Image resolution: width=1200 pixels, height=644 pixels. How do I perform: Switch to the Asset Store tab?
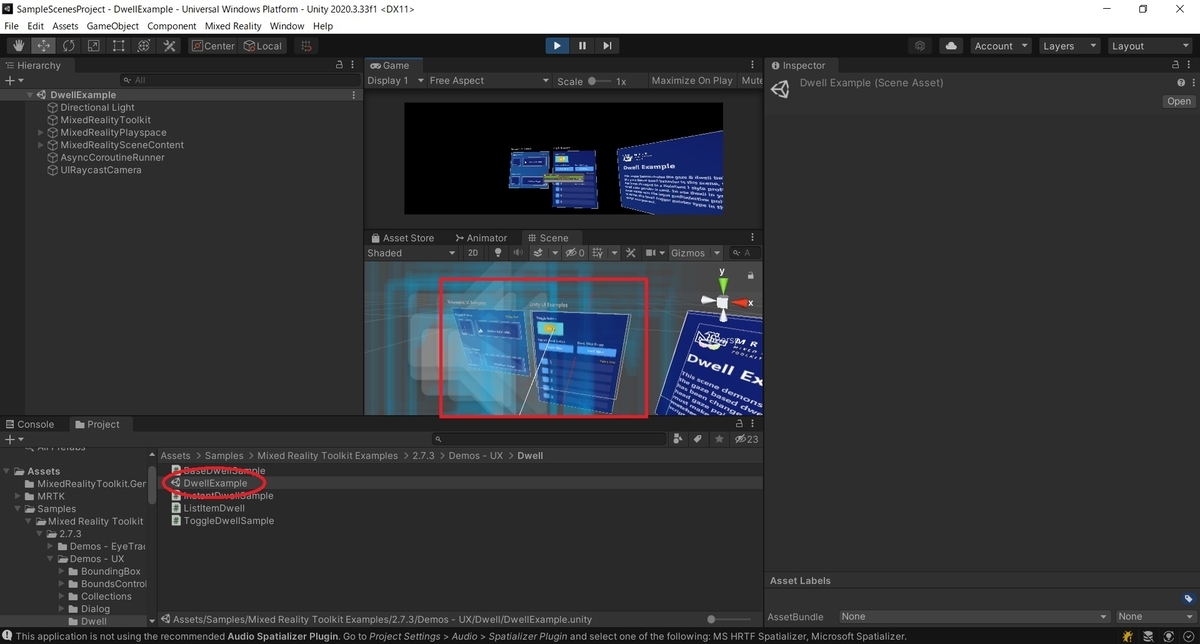402,238
